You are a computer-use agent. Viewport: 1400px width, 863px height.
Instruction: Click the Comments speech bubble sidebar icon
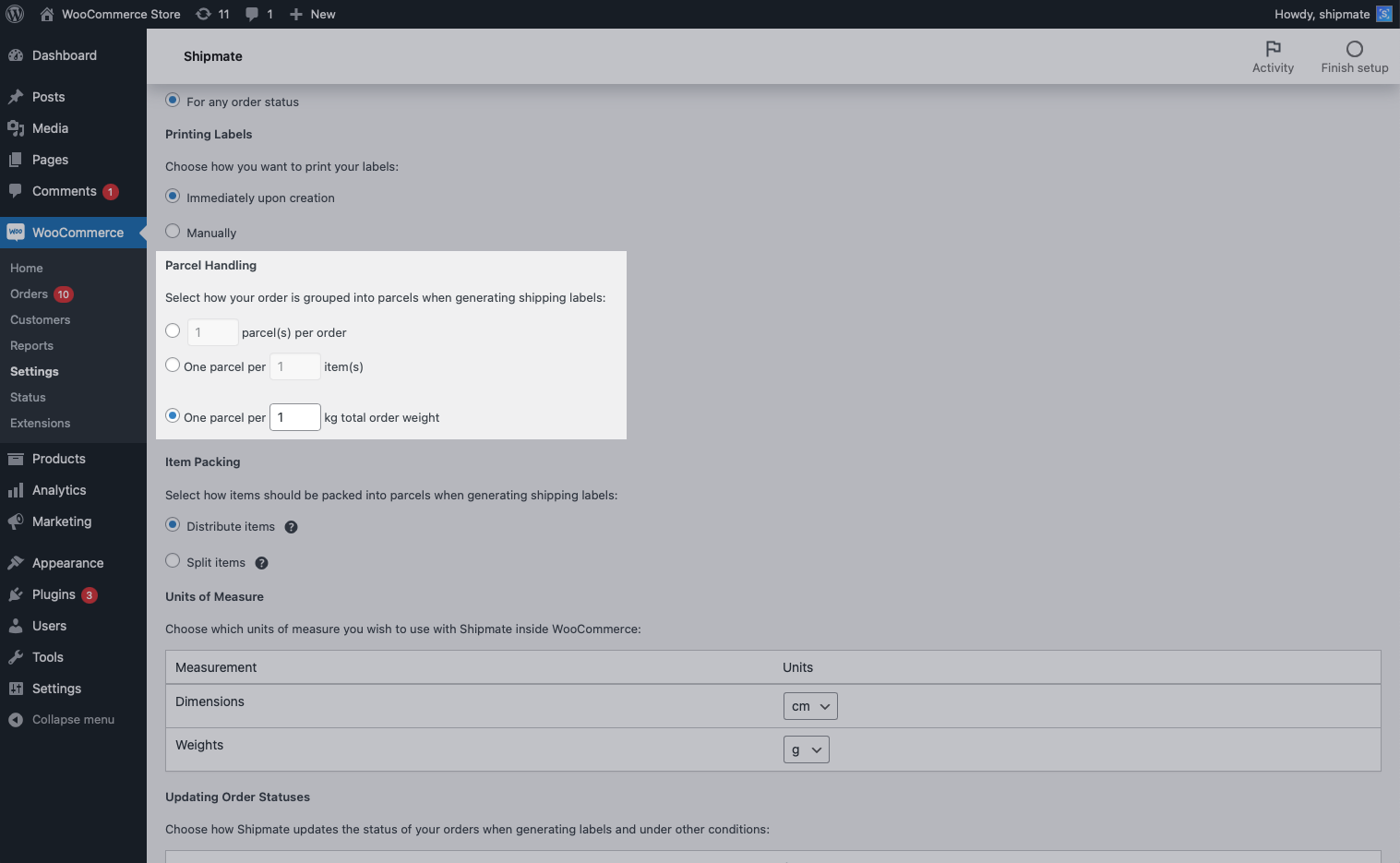(x=16, y=191)
